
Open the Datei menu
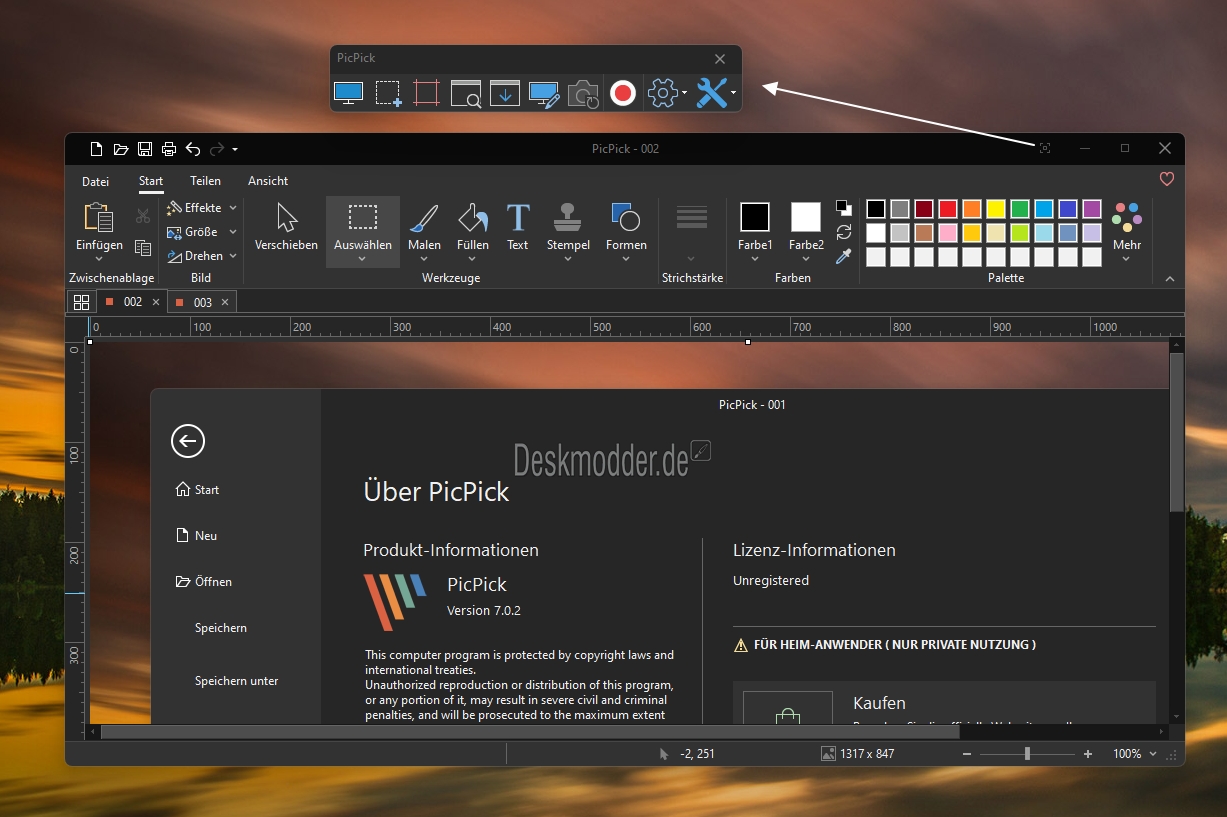point(96,181)
